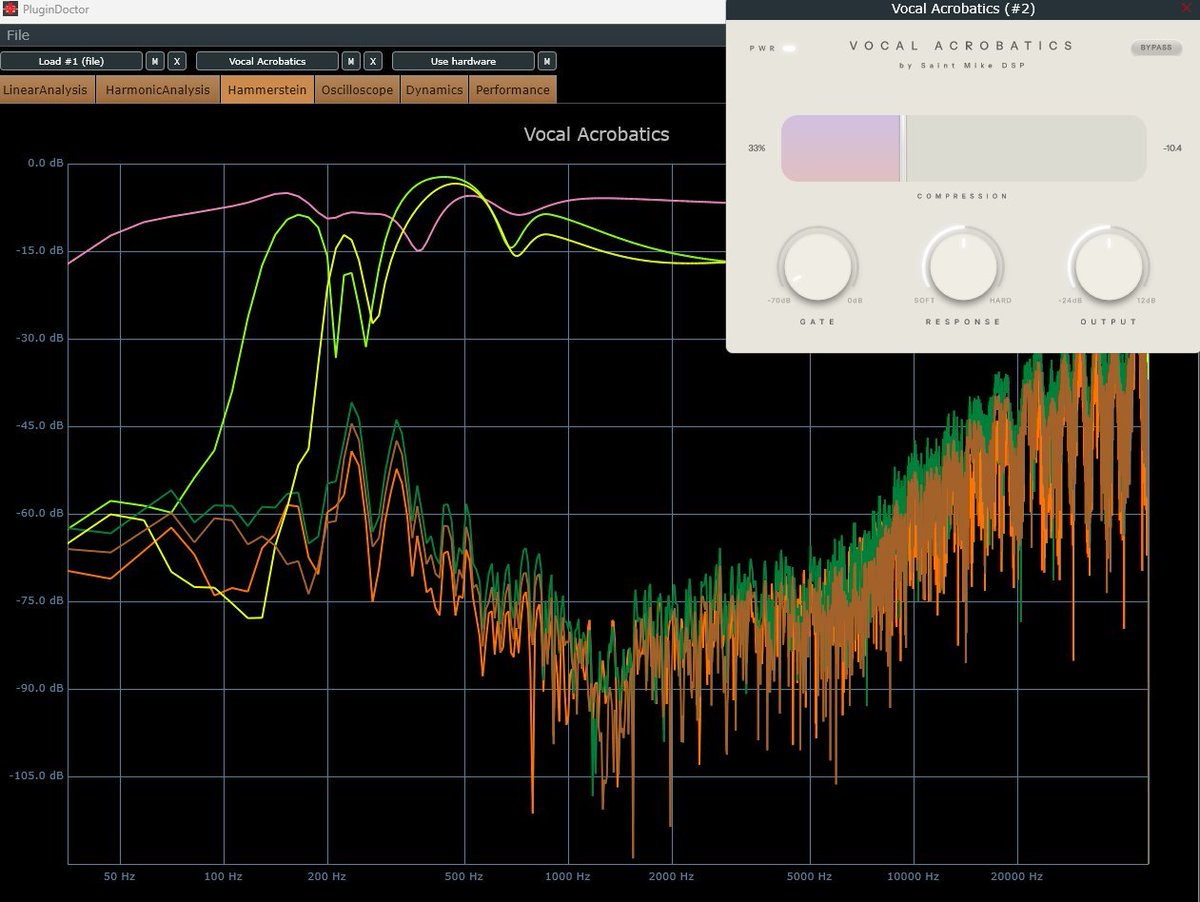The height and width of the screenshot is (902, 1200).
Task: Click the PluginDoctor app icon in title bar
Action: 9,9
